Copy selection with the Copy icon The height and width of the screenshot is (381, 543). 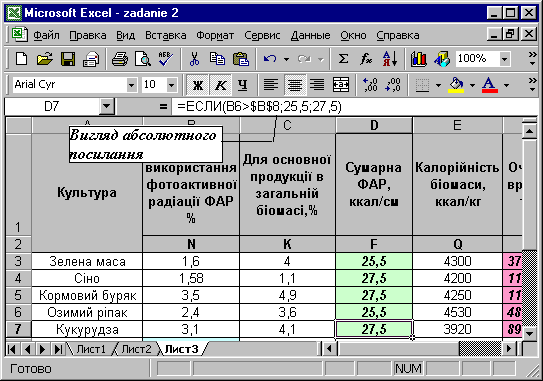[217, 59]
